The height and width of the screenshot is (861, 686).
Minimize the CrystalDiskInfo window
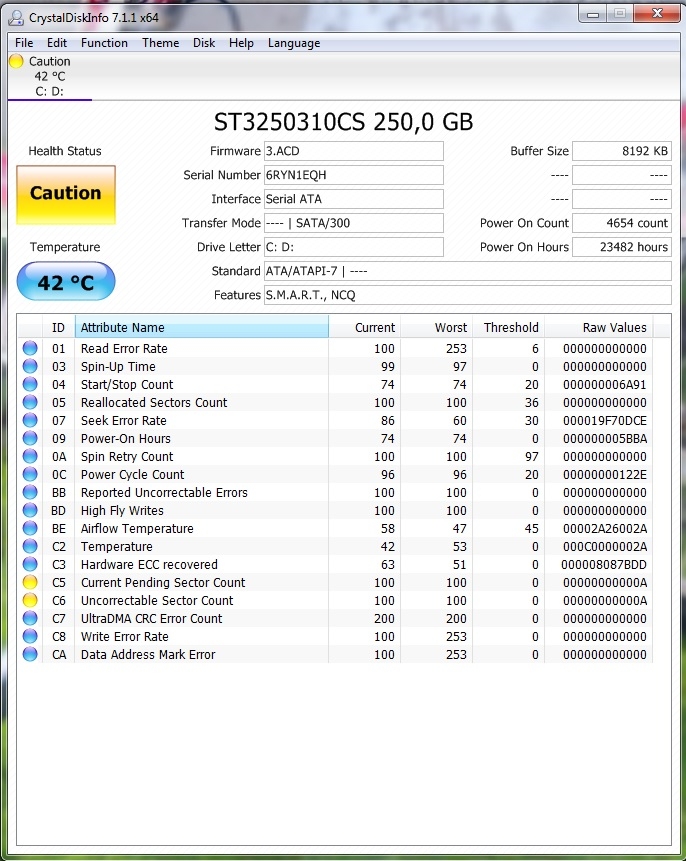click(x=593, y=14)
